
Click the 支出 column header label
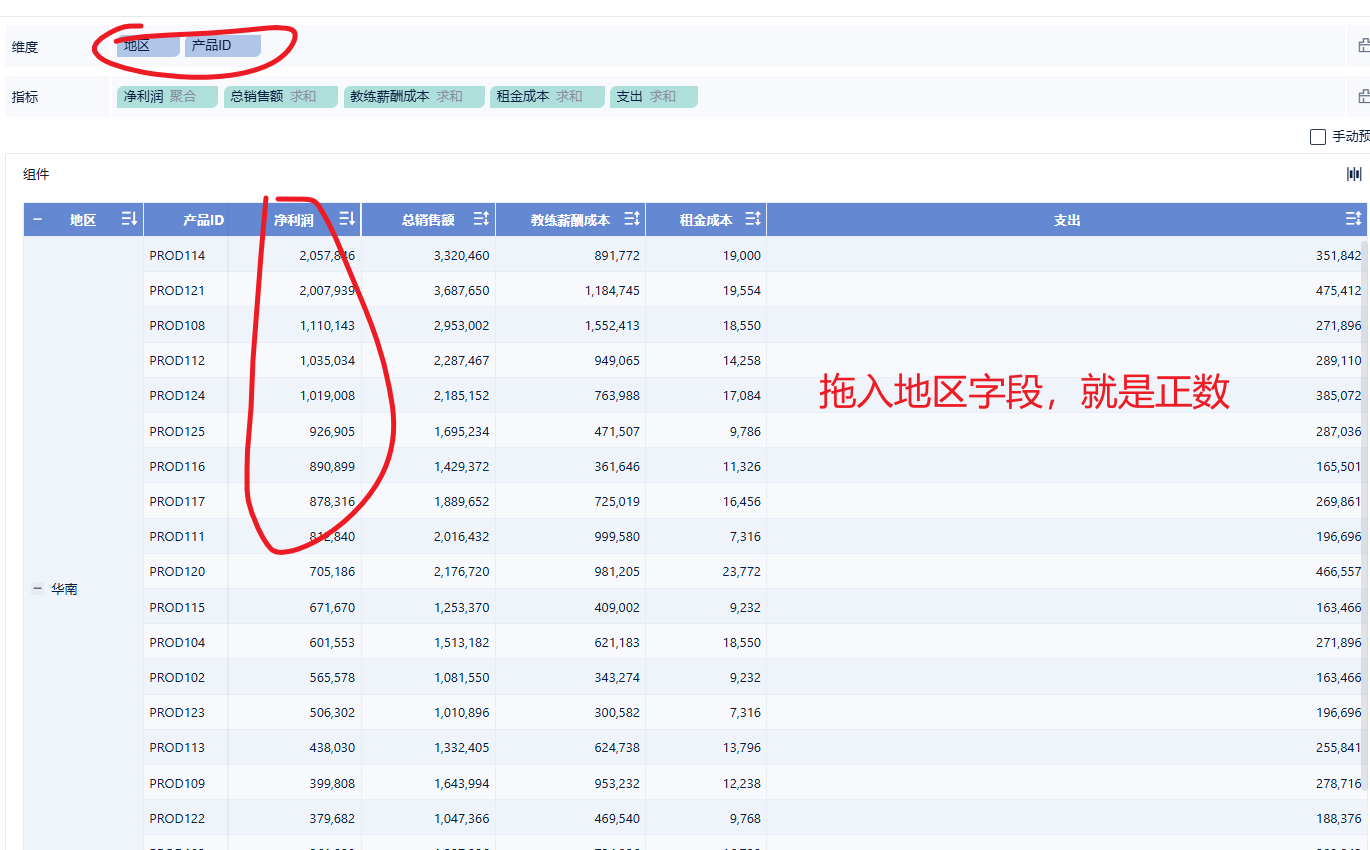[1067, 220]
